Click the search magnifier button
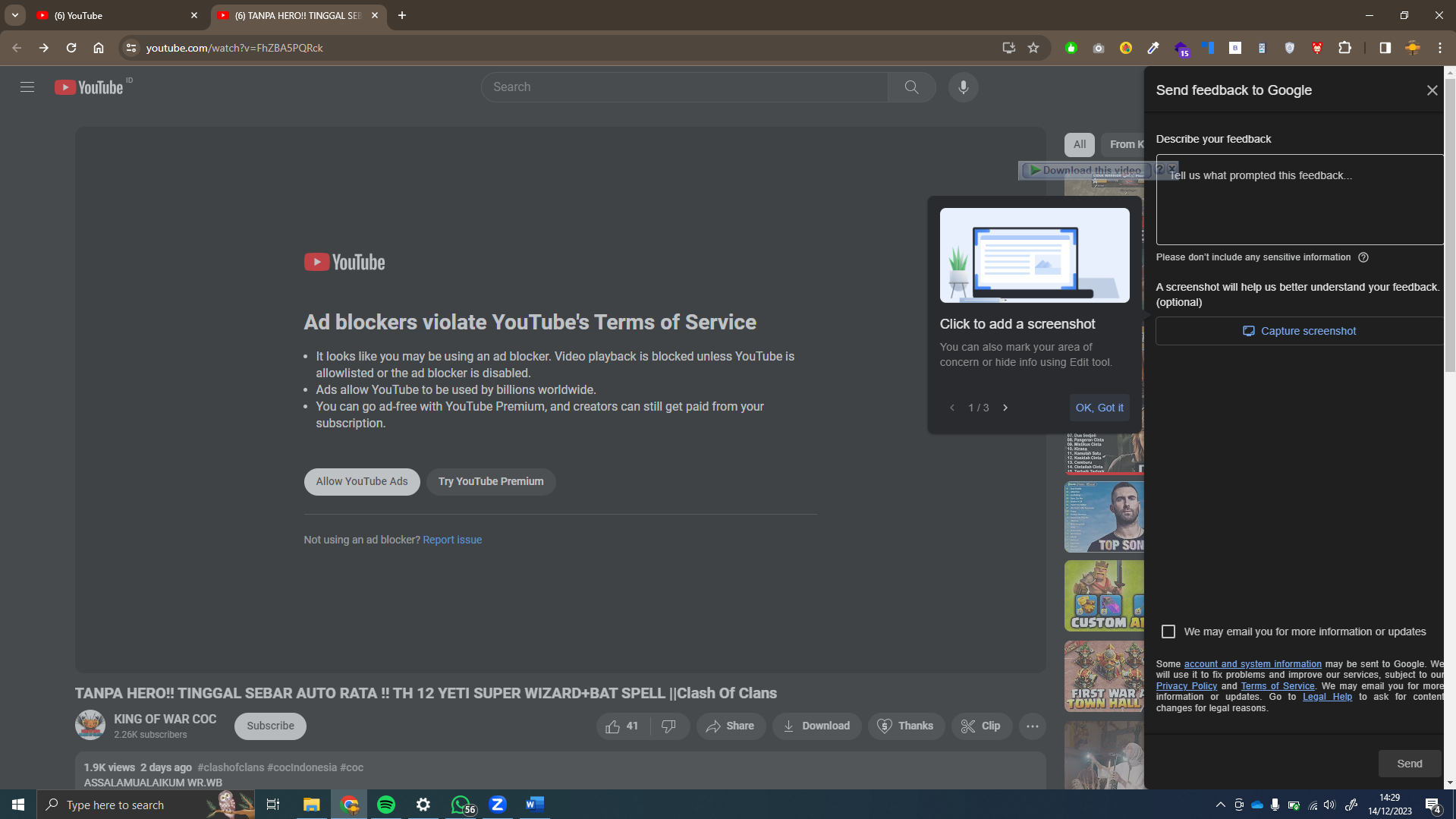1456x819 pixels. 911,87
